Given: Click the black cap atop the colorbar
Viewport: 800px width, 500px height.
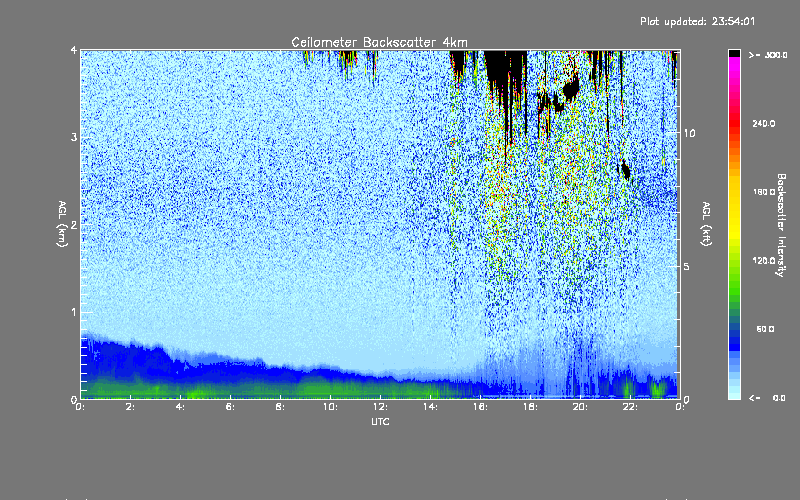Looking at the screenshot, I should pyautogui.click(x=734, y=53).
